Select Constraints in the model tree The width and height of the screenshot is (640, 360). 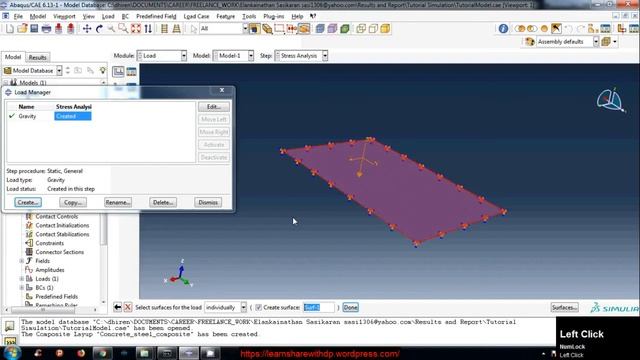49,243
